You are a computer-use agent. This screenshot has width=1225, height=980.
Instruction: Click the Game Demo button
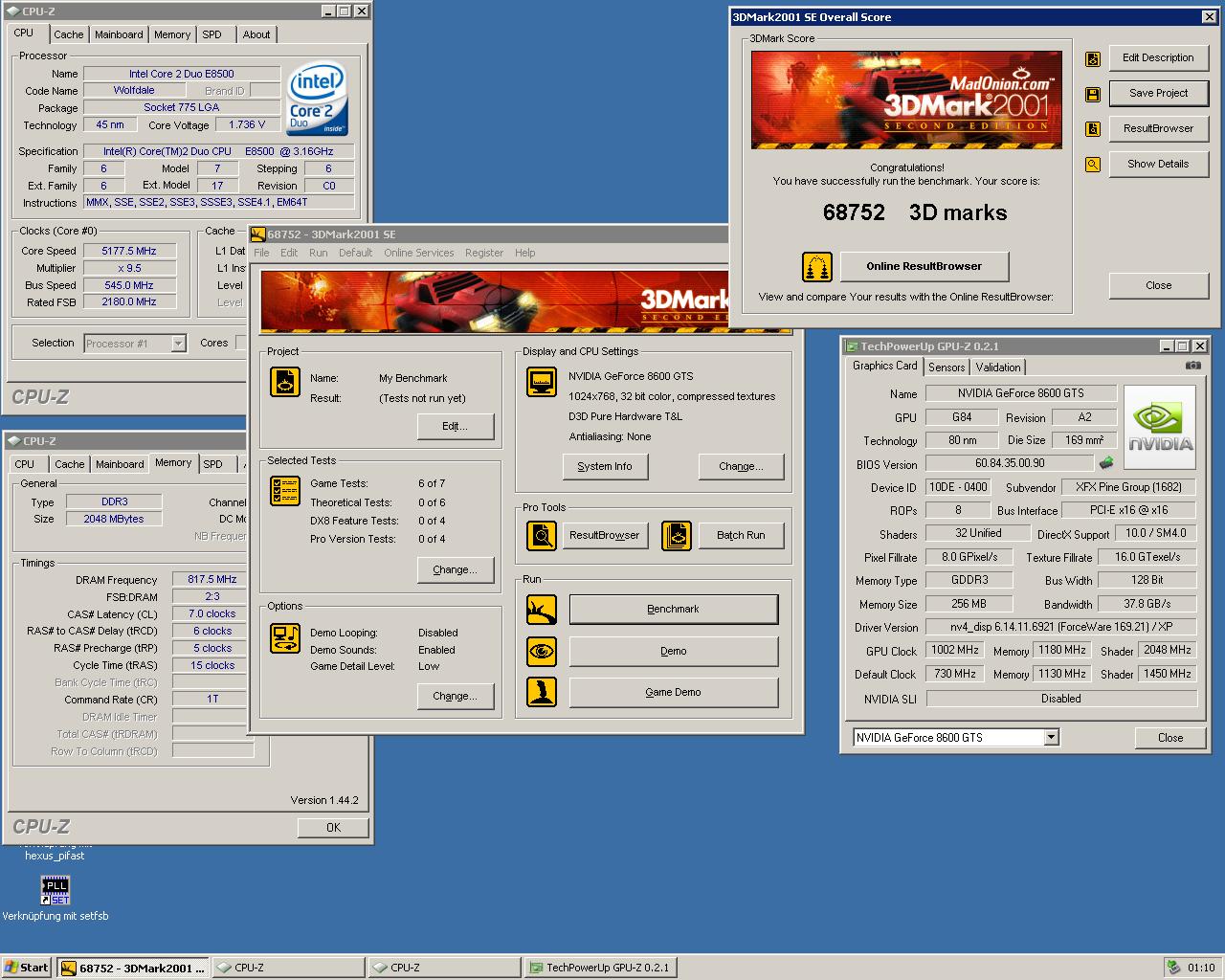673,692
